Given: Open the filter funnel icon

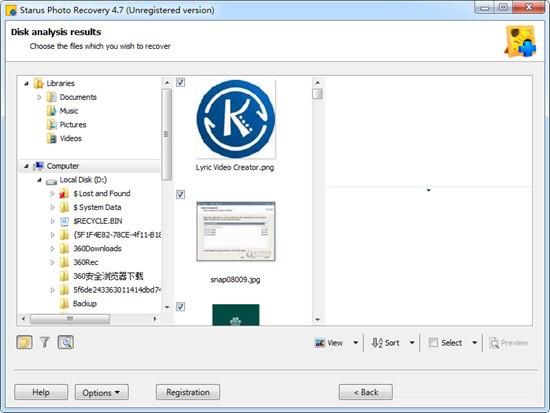Looking at the screenshot, I should pos(45,342).
